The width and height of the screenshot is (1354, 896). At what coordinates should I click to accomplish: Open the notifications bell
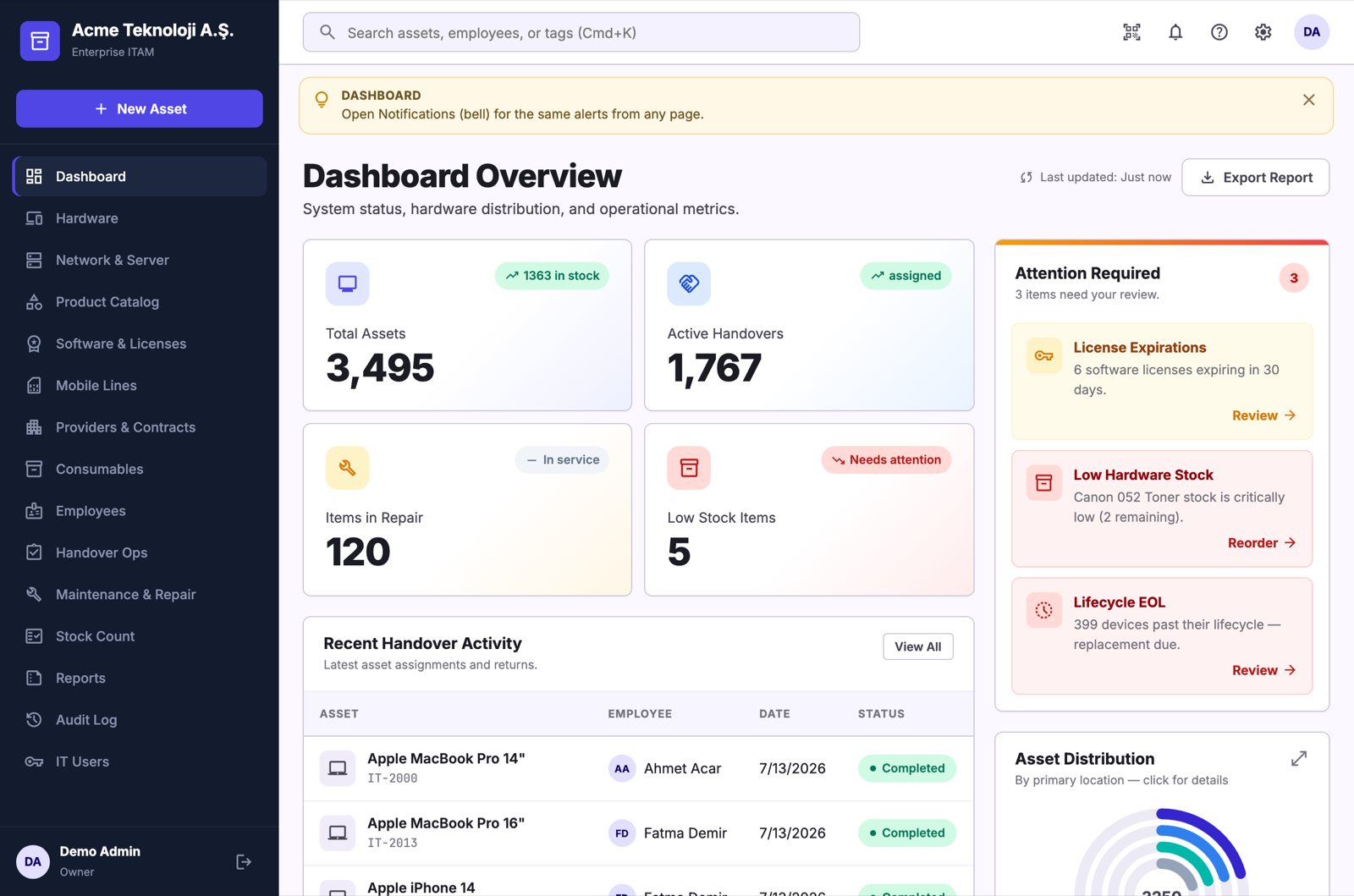click(1175, 32)
